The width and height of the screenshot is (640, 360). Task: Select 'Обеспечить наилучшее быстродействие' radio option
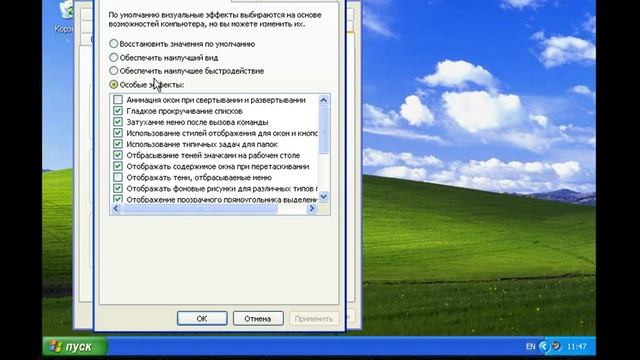113,71
